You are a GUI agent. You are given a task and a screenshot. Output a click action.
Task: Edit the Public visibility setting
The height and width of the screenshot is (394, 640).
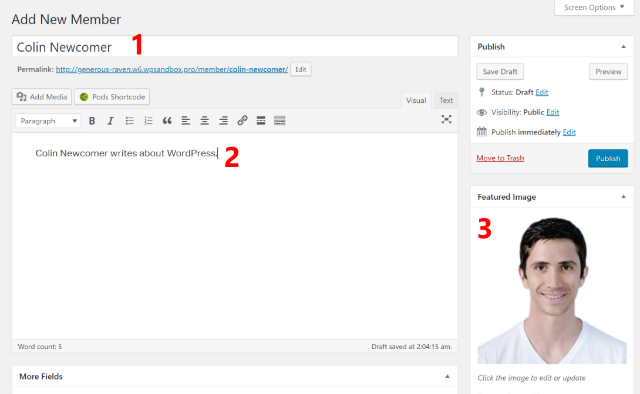[x=553, y=112]
